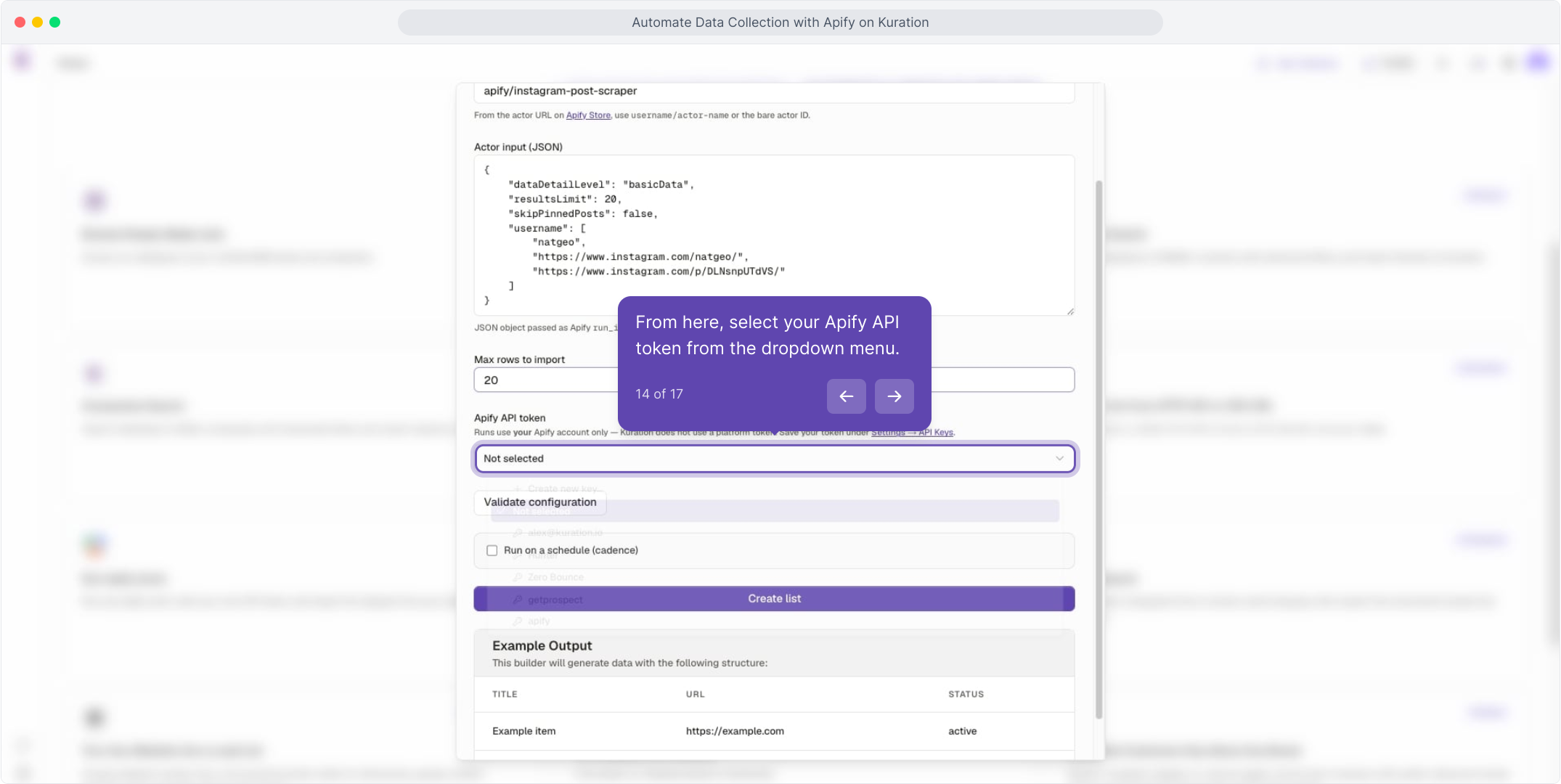Viewport: 1561px width, 784px height.
Task: Click the "Example item" table cell
Action: [x=523, y=731]
